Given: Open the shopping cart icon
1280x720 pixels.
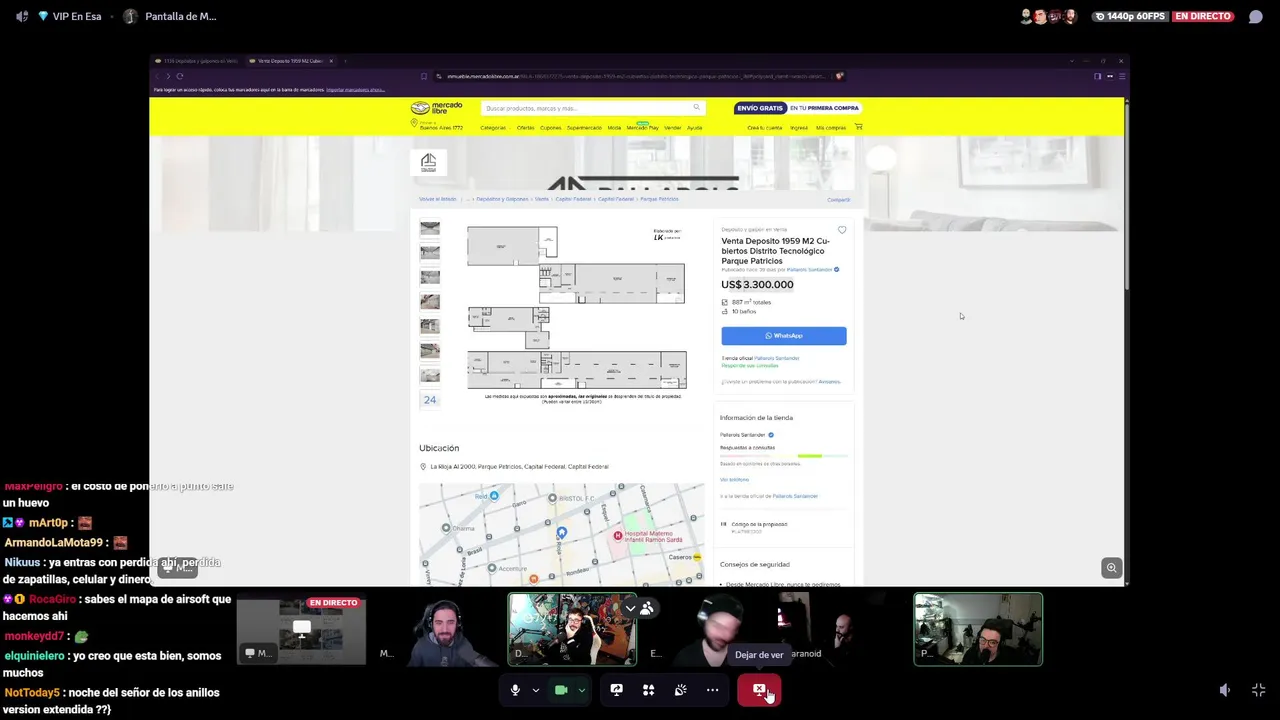Looking at the screenshot, I should point(858,127).
